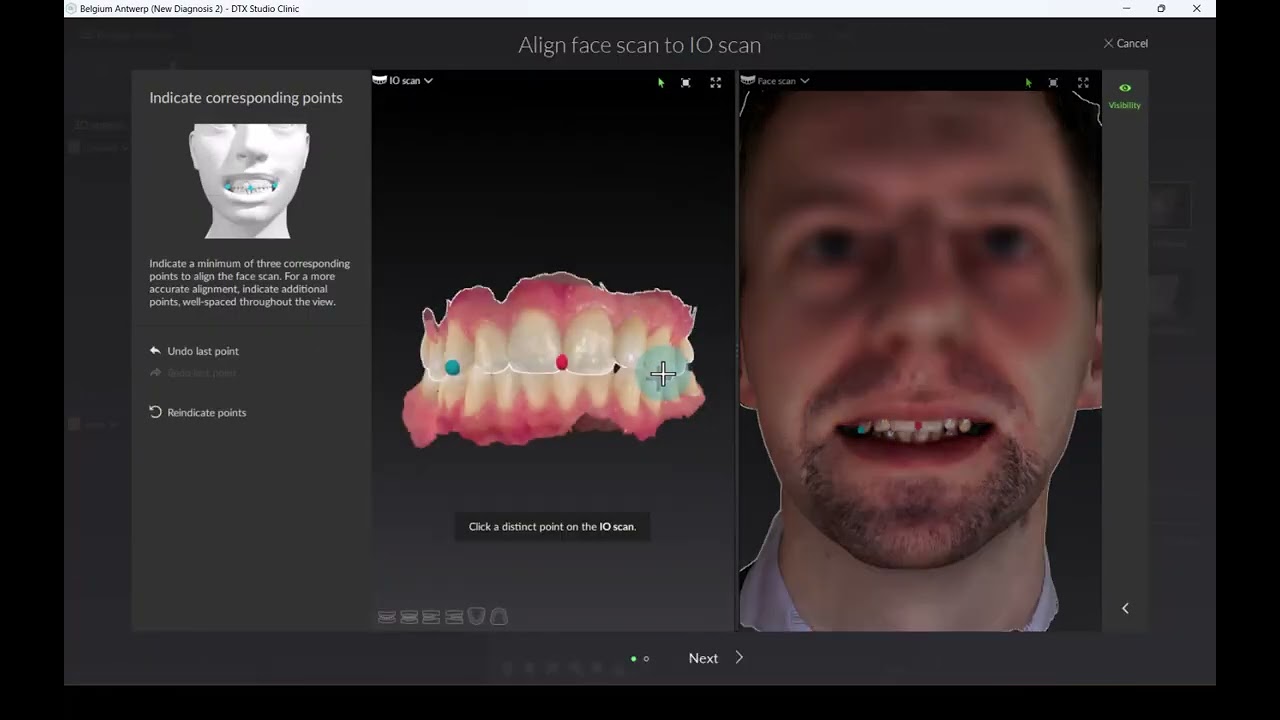Open the Face scan dropdown
Viewport: 1280px width, 720px height.
coord(775,81)
